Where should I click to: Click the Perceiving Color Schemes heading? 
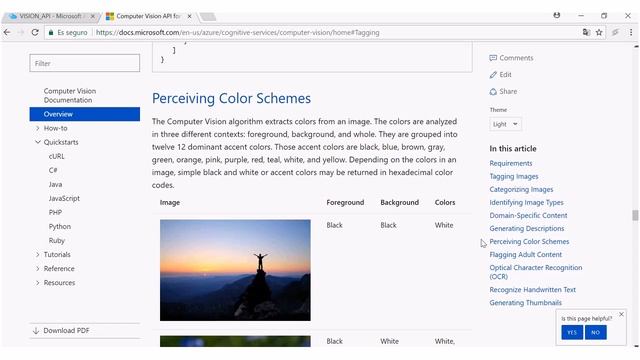coord(231,98)
